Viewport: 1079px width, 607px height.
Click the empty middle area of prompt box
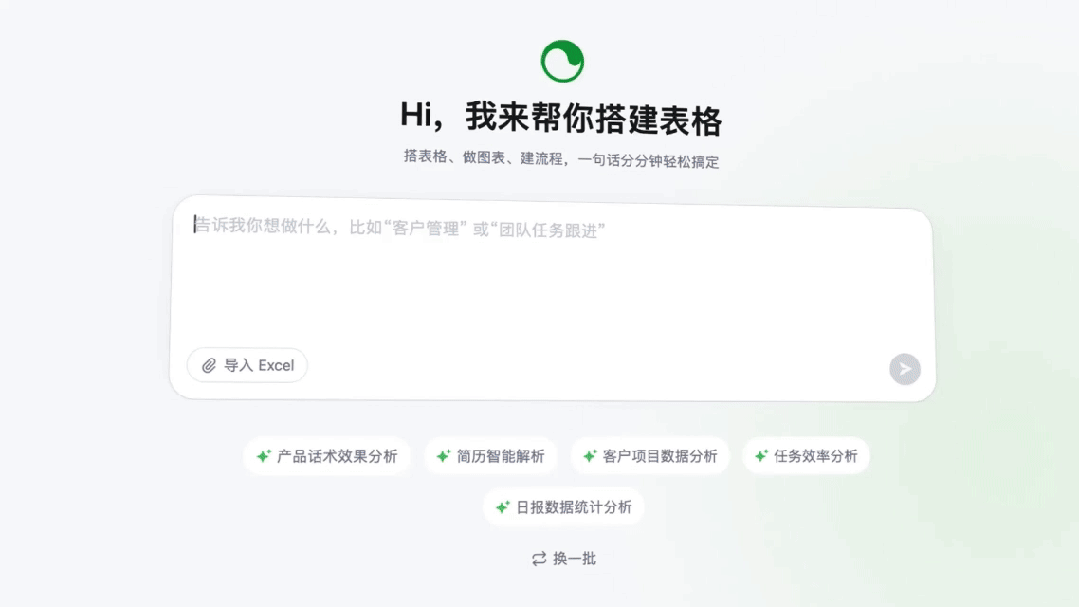click(x=552, y=295)
